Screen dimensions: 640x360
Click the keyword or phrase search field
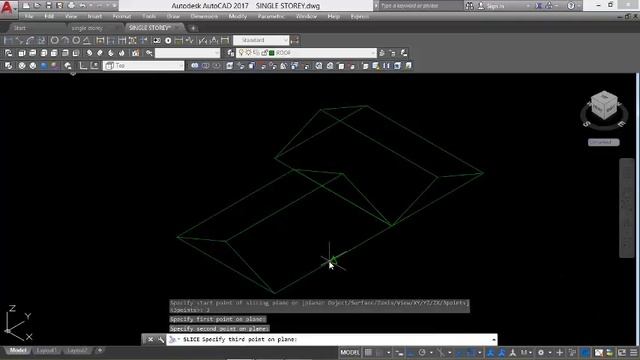click(x=421, y=6)
